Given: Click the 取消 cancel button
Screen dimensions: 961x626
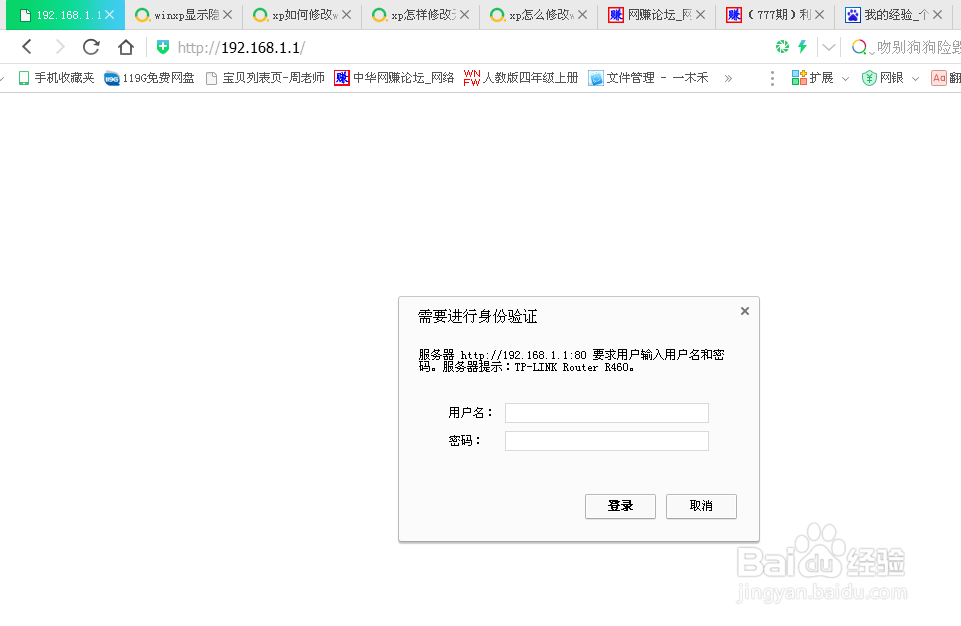Looking at the screenshot, I should click(700, 506).
